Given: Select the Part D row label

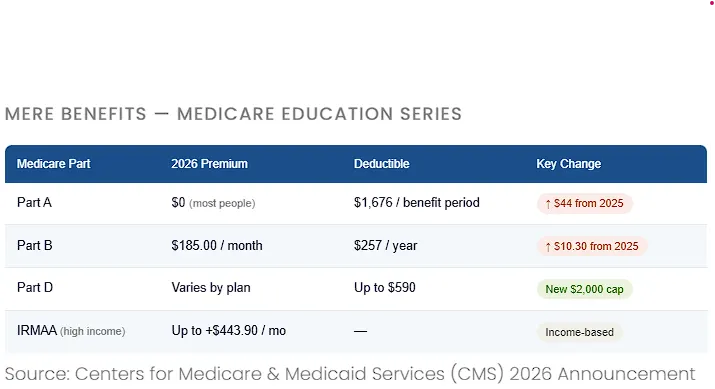Looking at the screenshot, I should pos(35,287).
